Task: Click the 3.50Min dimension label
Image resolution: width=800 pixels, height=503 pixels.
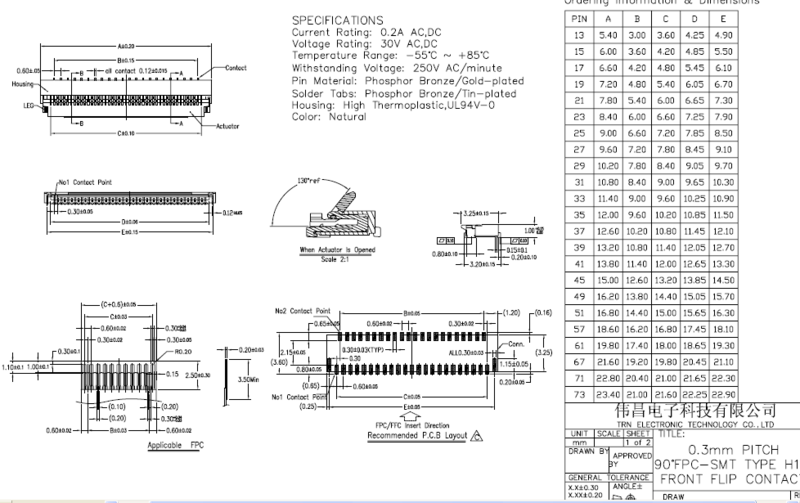Action: click(x=248, y=380)
